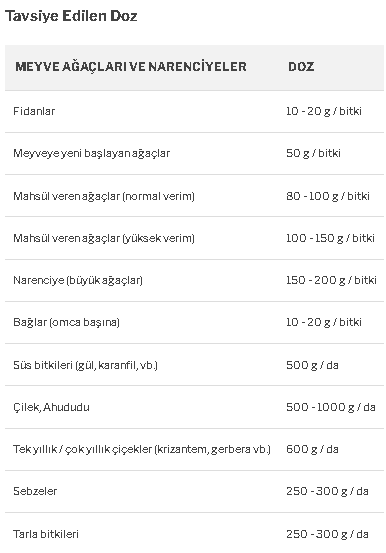Select the Fidanlar row label

(x=34, y=111)
